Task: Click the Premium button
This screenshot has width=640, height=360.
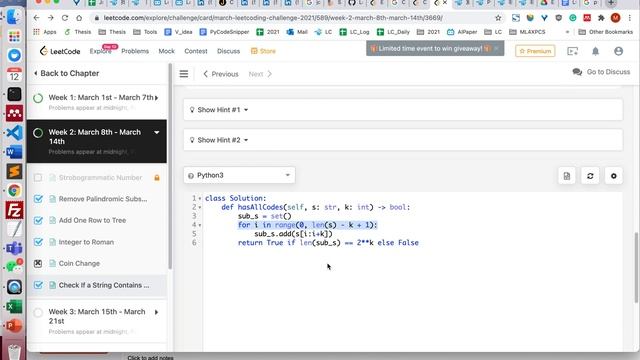Action: pos(535,51)
